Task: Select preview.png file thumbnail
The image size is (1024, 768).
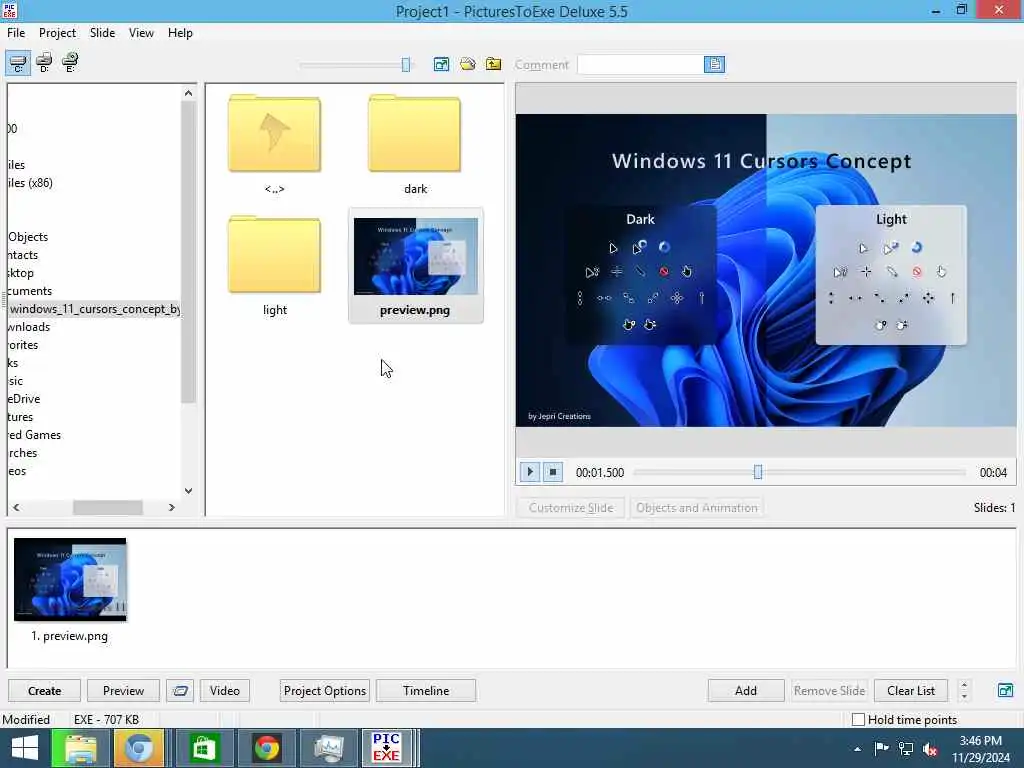Action: 415,265
